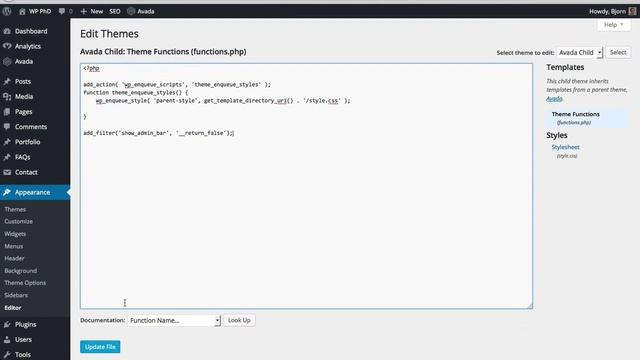Click the Plugins plug icon
The width and height of the screenshot is (640, 360).
pyautogui.click(x=7, y=324)
